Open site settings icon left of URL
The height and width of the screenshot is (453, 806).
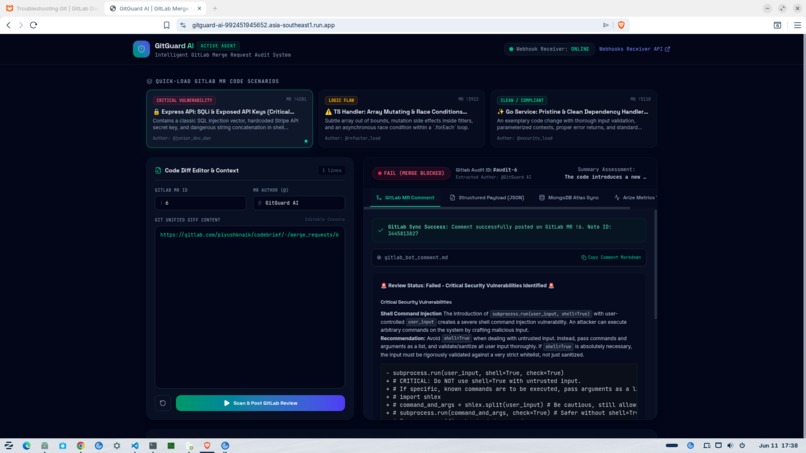[183, 25]
